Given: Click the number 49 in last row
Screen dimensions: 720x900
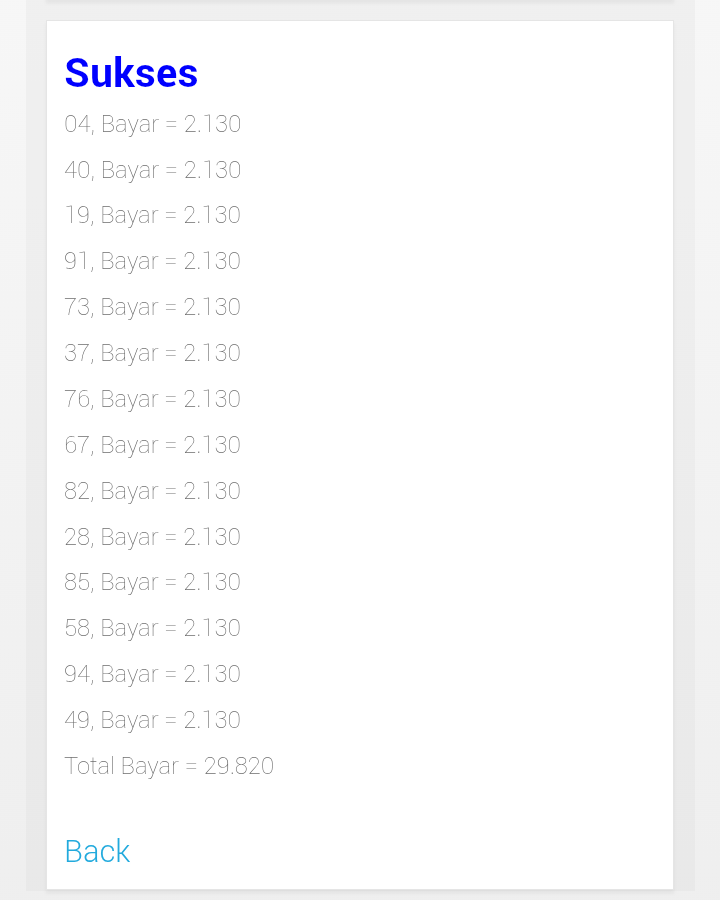Looking at the screenshot, I should tap(77, 720).
